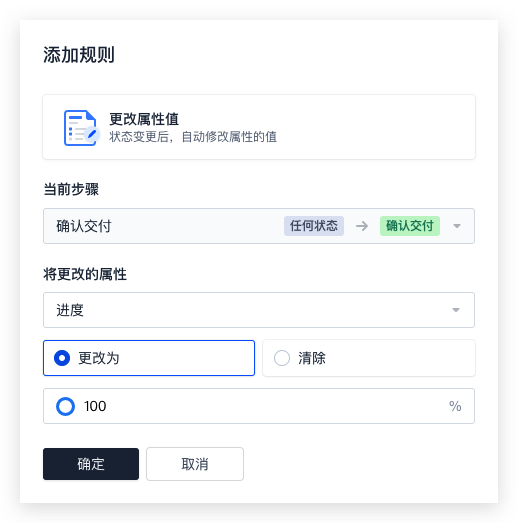
Task: Click the grey 任何状态 status tag
Action: coord(314,226)
